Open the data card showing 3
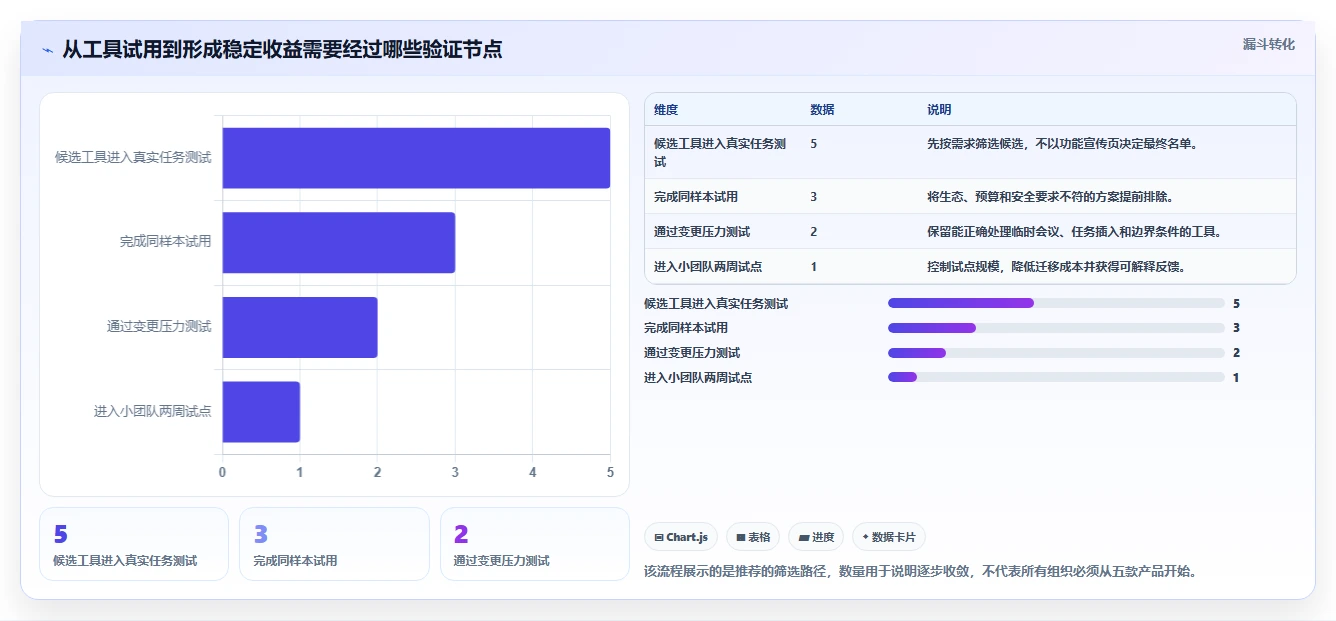This screenshot has width=1336, height=621. coord(334,544)
